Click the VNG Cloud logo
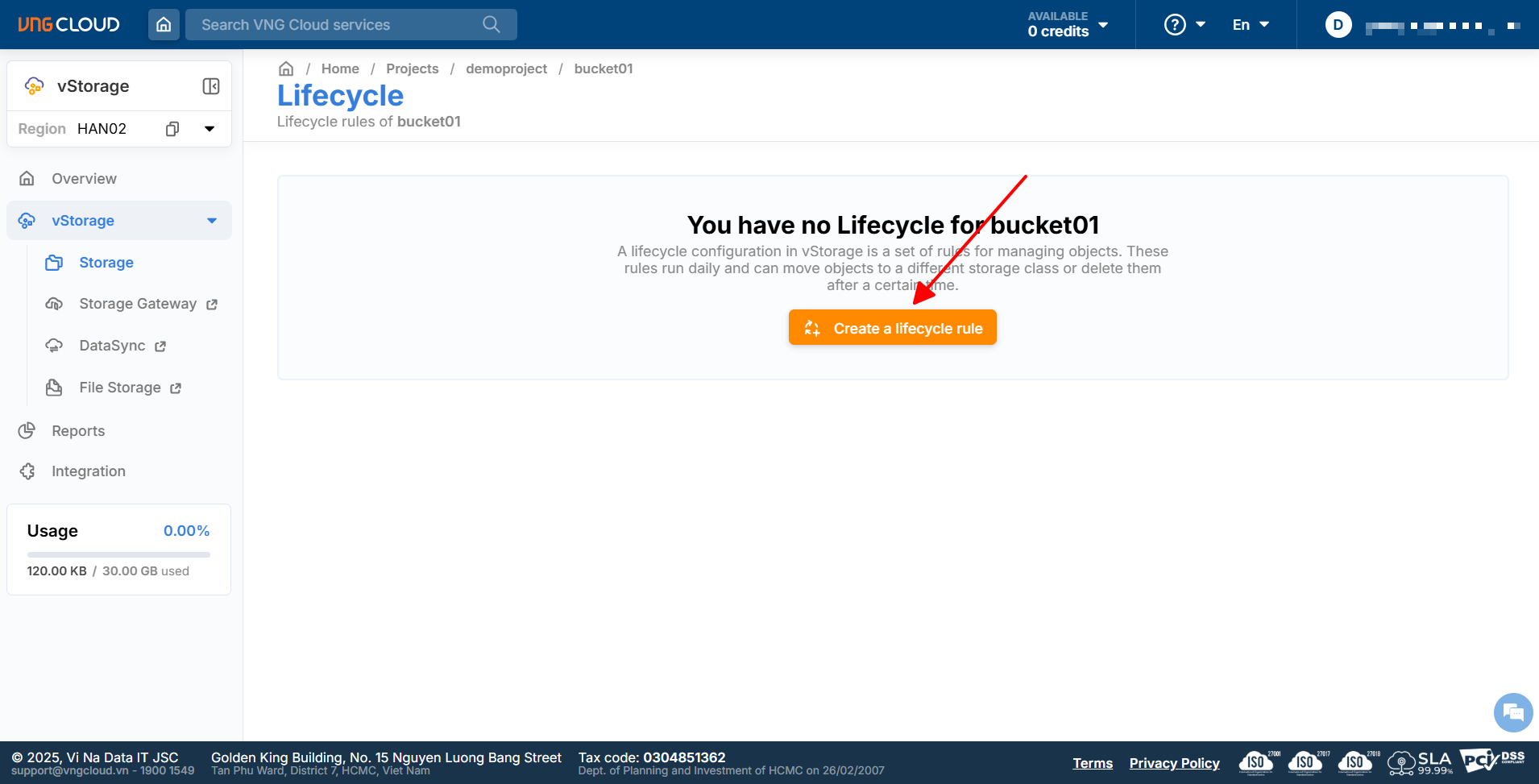This screenshot has height=784, width=1539. pyautogui.click(x=68, y=25)
